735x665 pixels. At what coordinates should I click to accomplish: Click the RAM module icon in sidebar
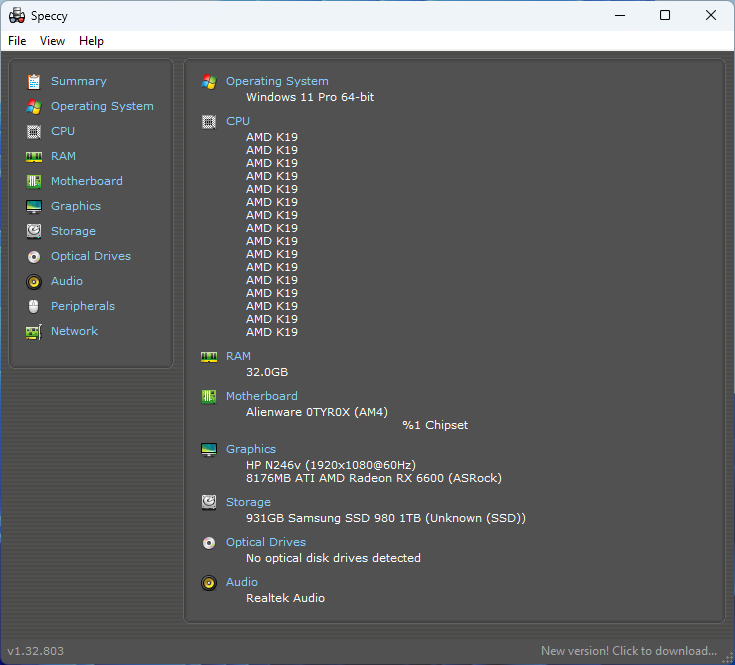[x=34, y=156]
